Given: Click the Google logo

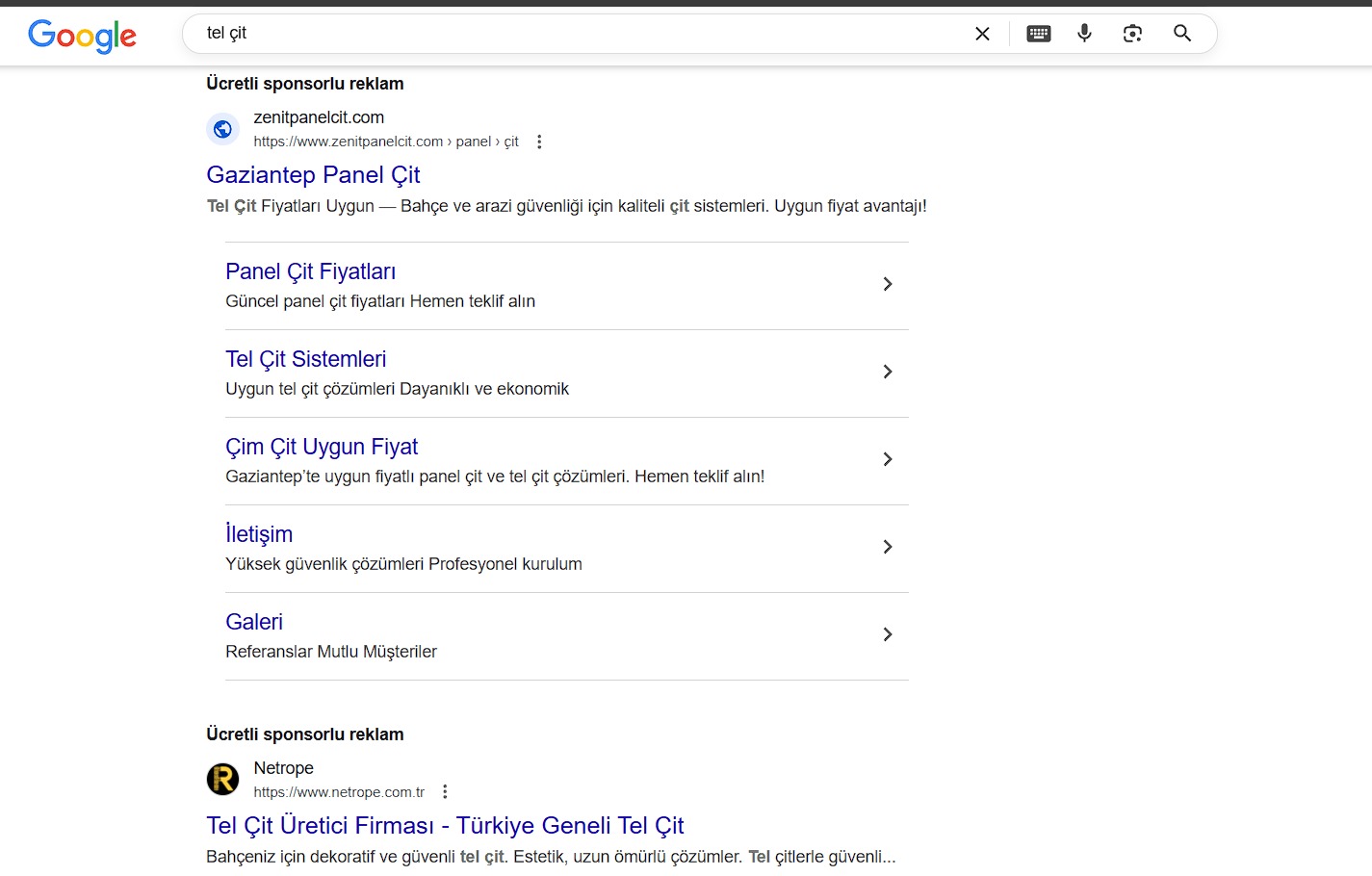Looking at the screenshot, I should click(82, 36).
